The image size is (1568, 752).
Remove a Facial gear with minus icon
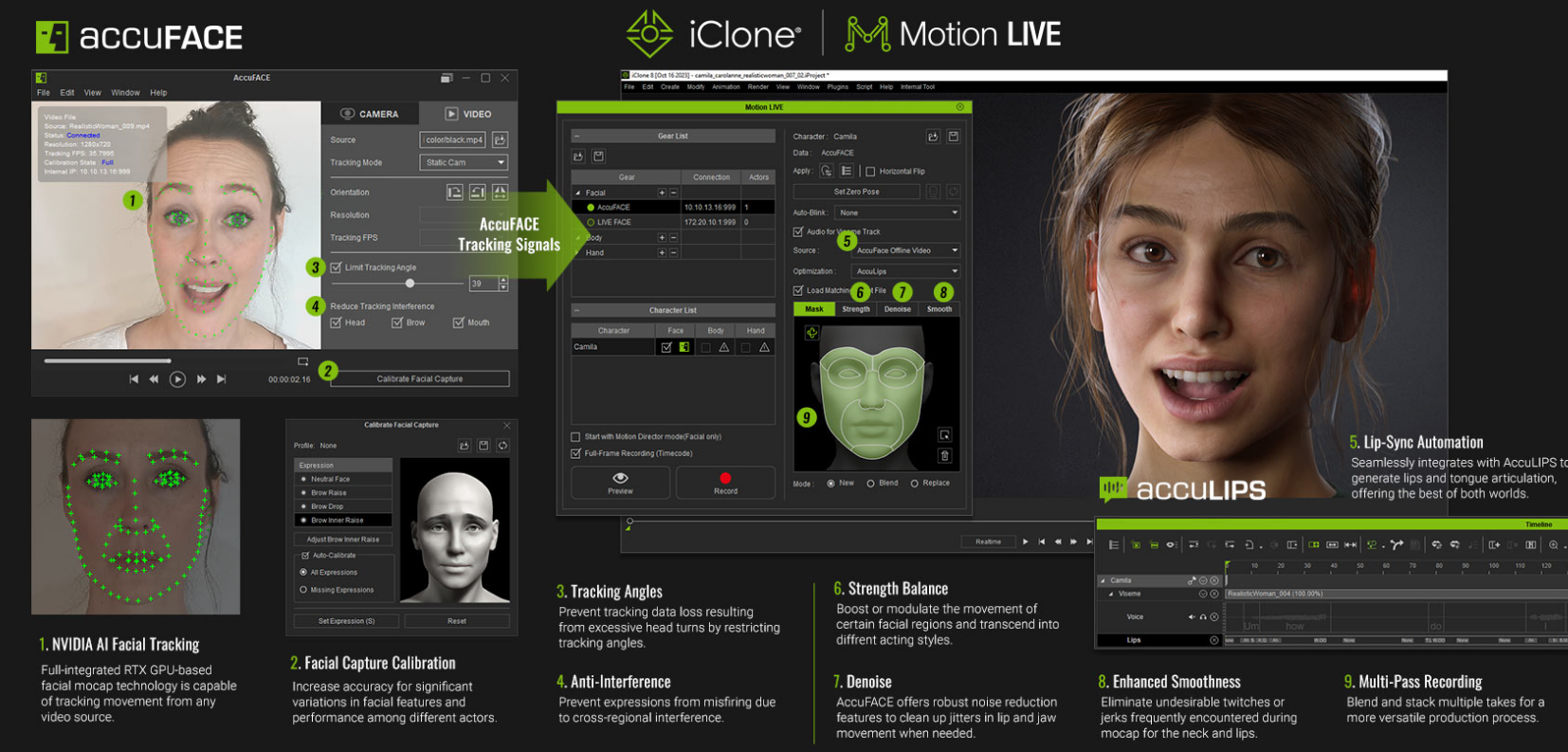[673, 193]
